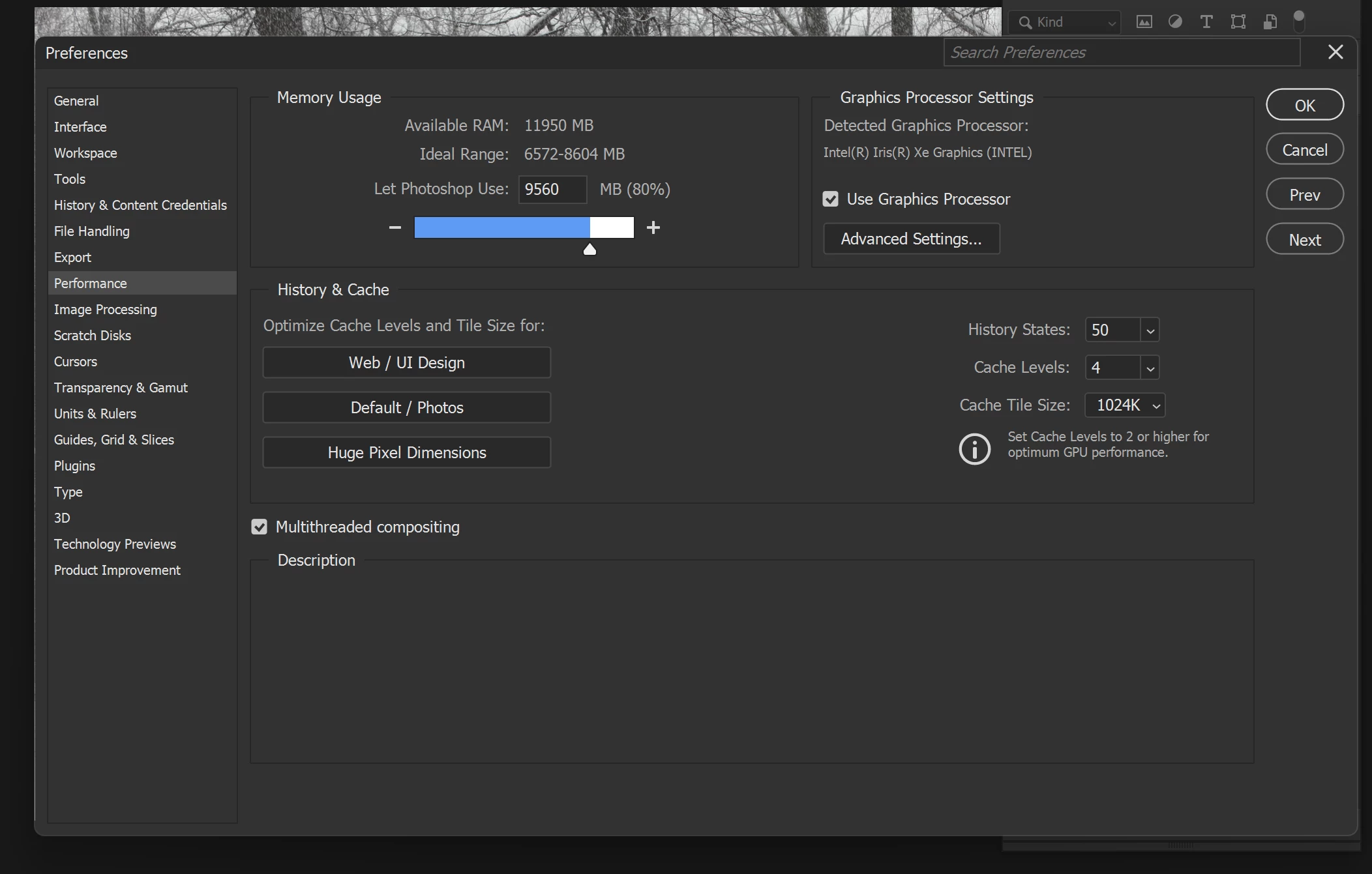Select Scratch Disks in the sidebar
This screenshot has width=1372, height=874.
click(x=93, y=336)
